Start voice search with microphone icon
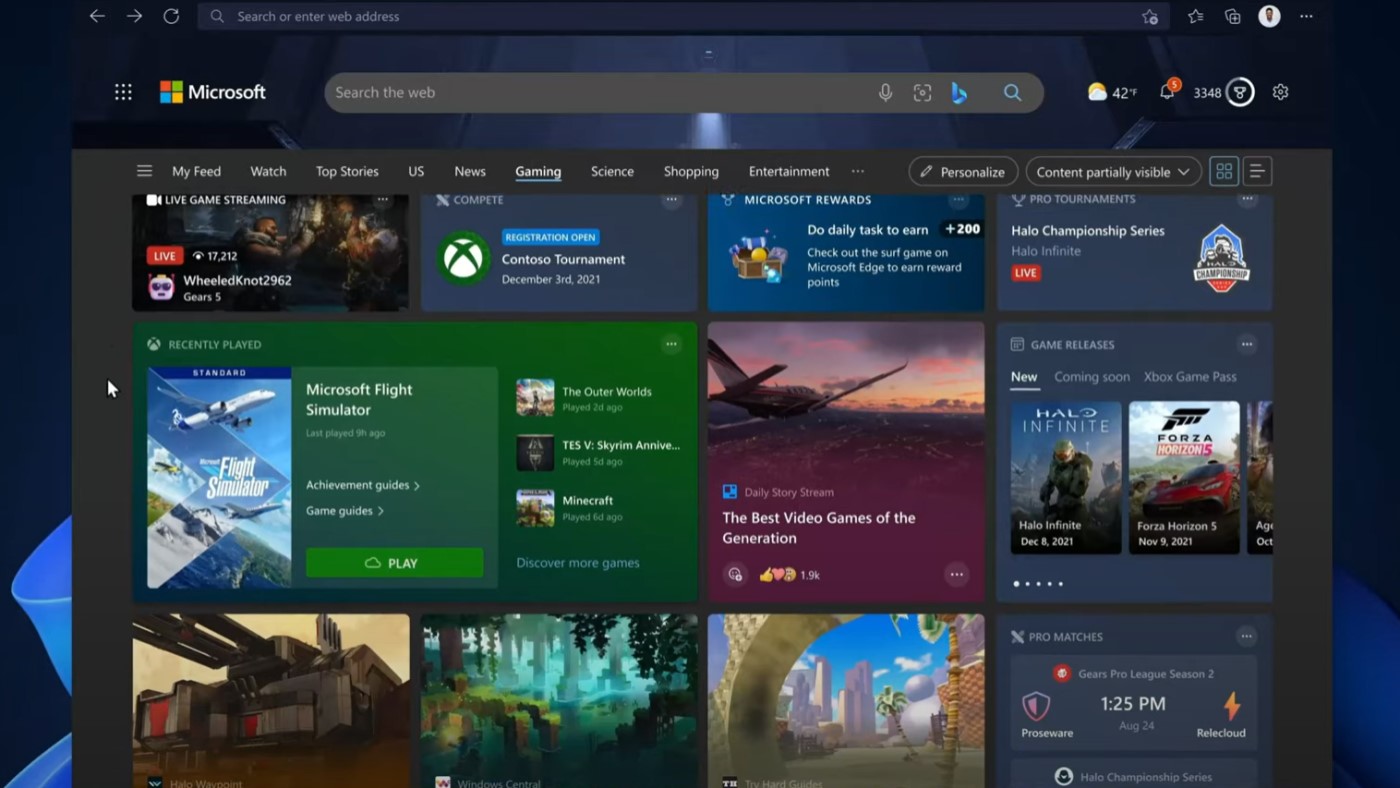The width and height of the screenshot is (1400, 788). [885, 92]
